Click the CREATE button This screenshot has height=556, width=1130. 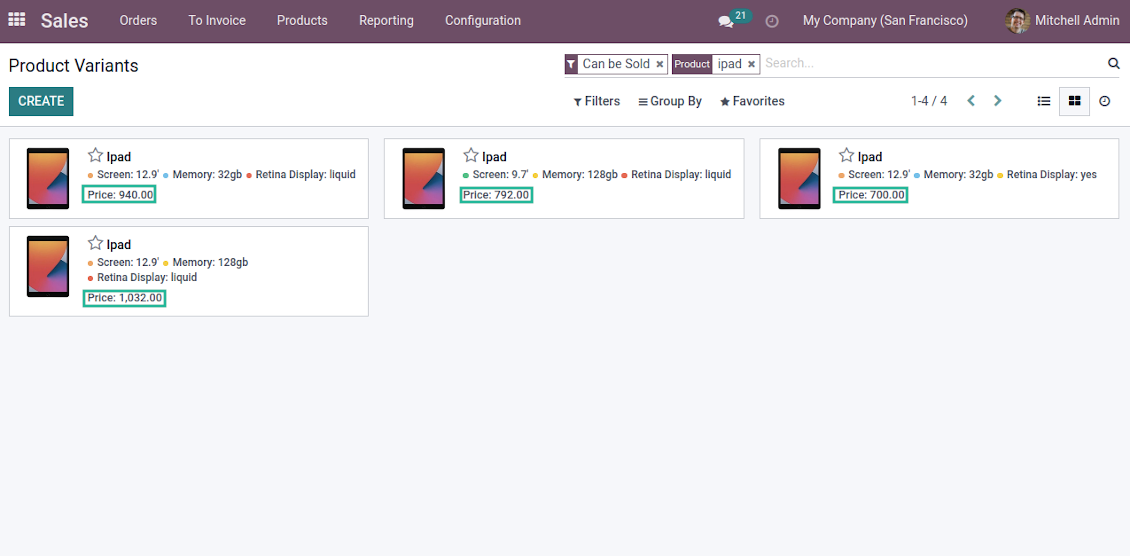41,102
